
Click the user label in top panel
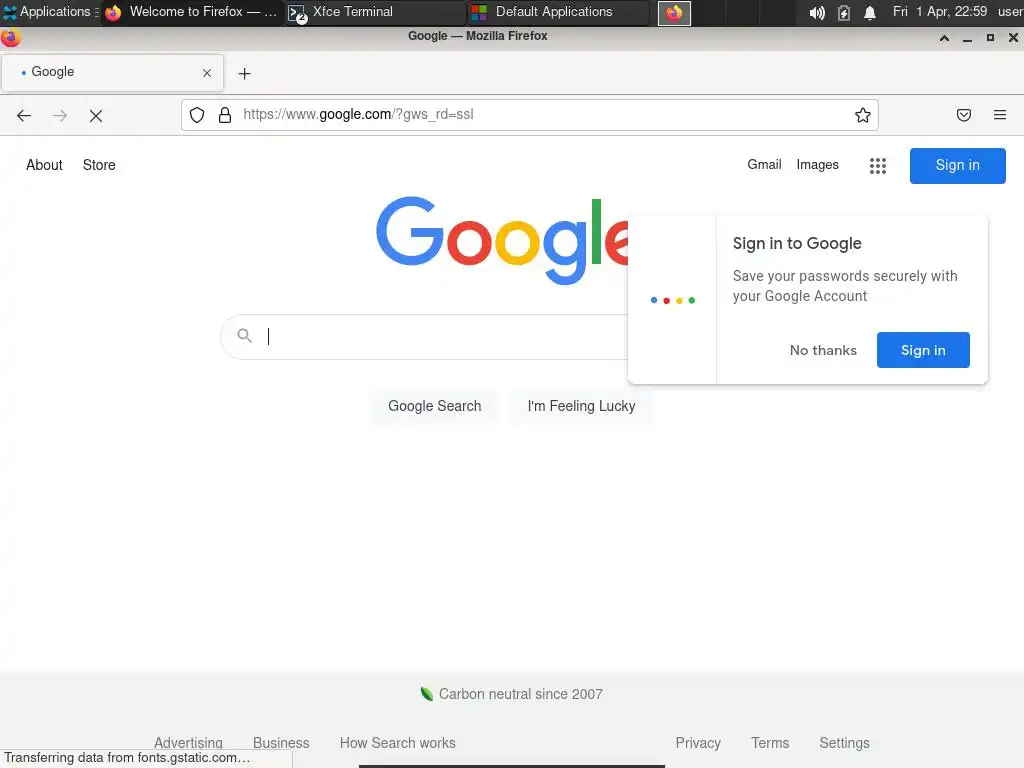1010,12
